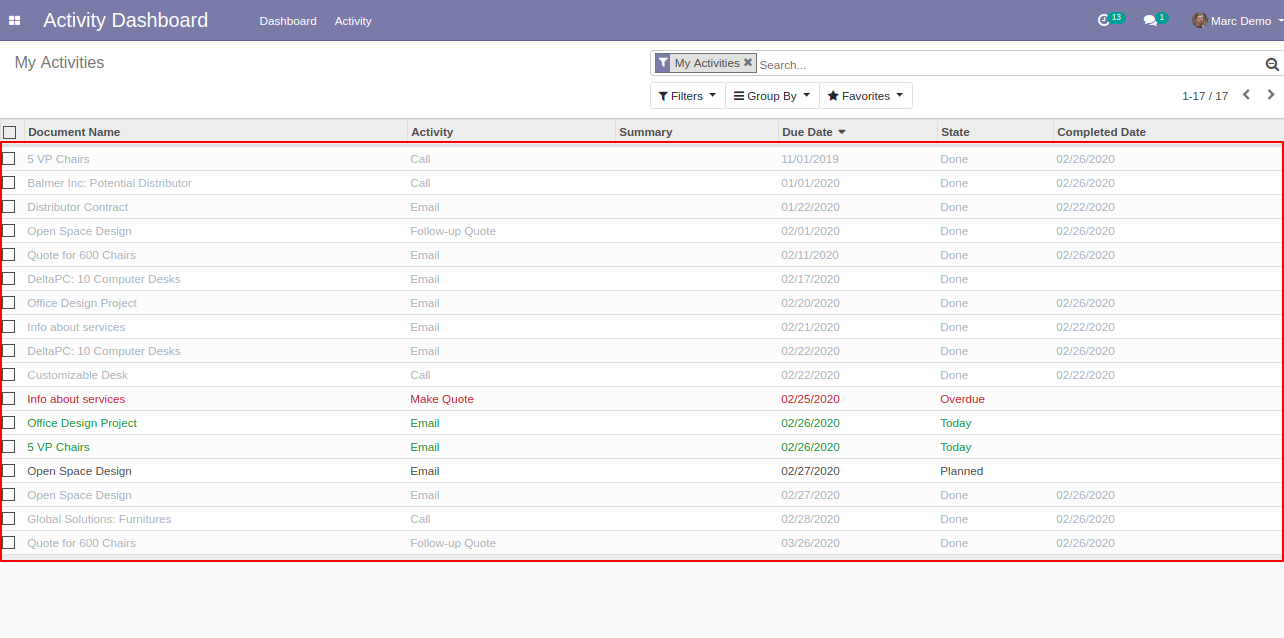
Task: Open the Balmer Inc: Potential Distributor record
Action: pos(109,183)
